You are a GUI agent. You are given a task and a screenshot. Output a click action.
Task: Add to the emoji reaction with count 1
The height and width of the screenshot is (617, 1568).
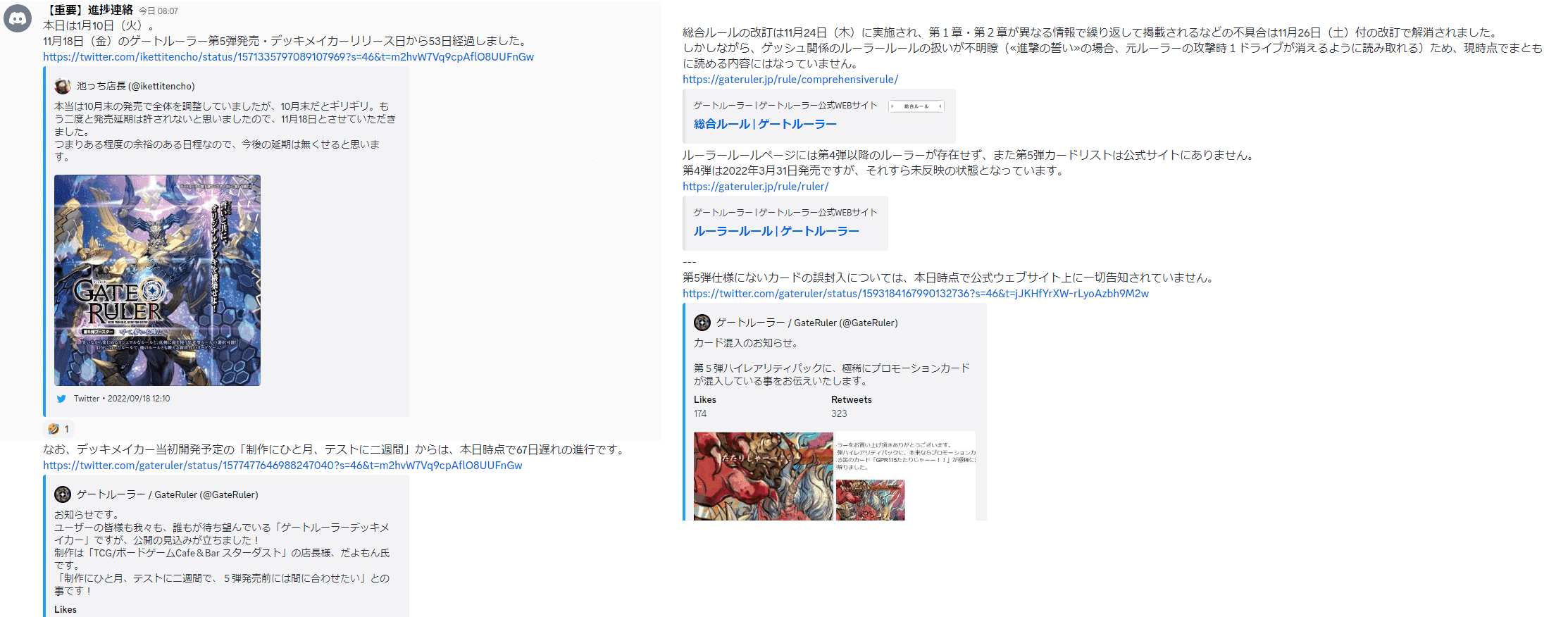coord(58,429)
